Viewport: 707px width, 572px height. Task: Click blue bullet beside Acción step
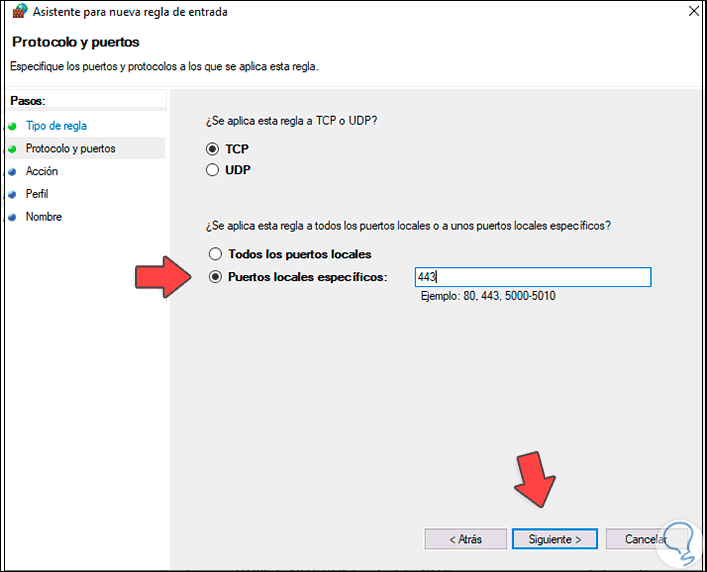pos(12,172)
